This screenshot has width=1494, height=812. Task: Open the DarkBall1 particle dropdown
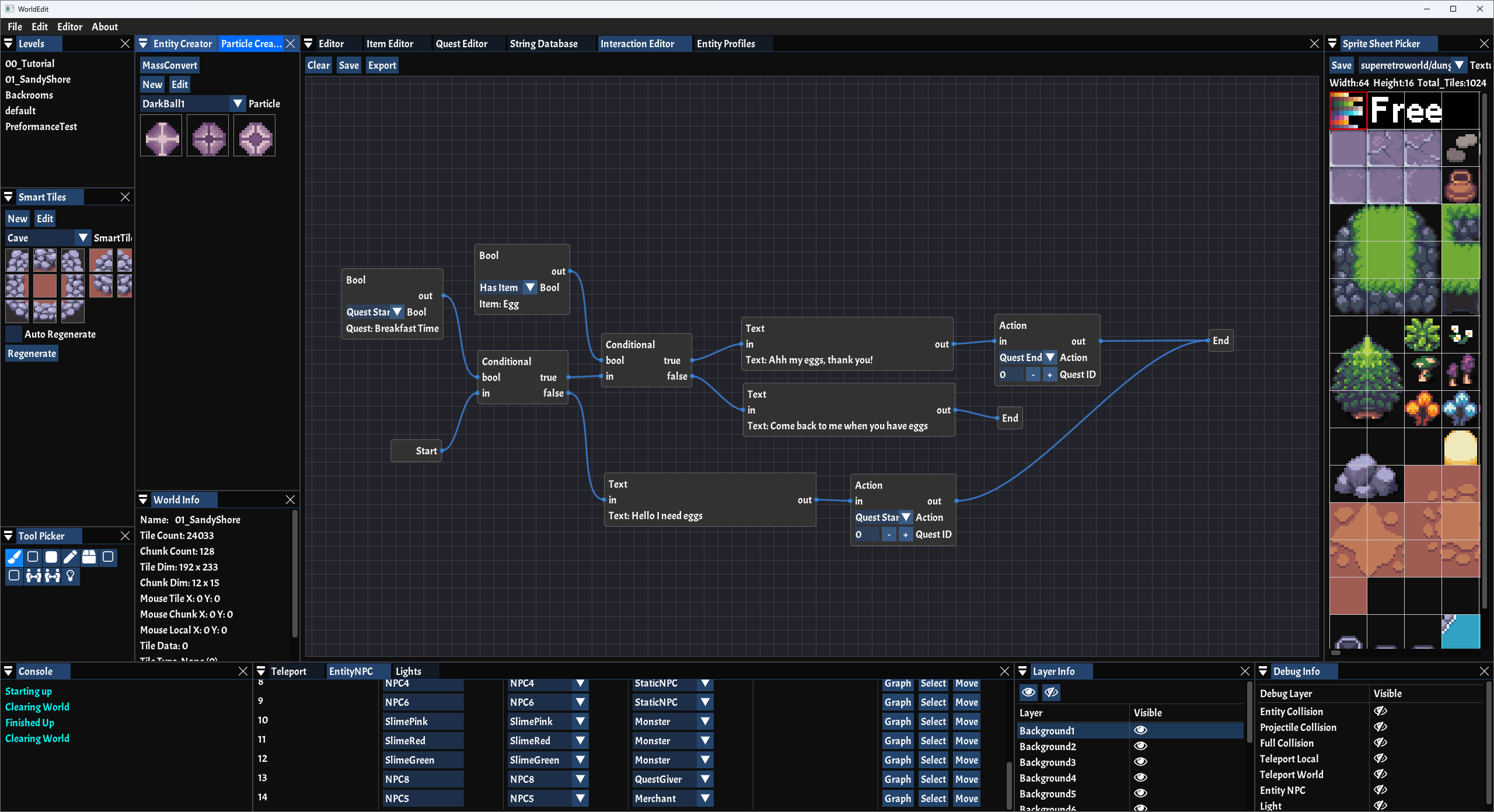pyautogui.click(x=193, y=104)
